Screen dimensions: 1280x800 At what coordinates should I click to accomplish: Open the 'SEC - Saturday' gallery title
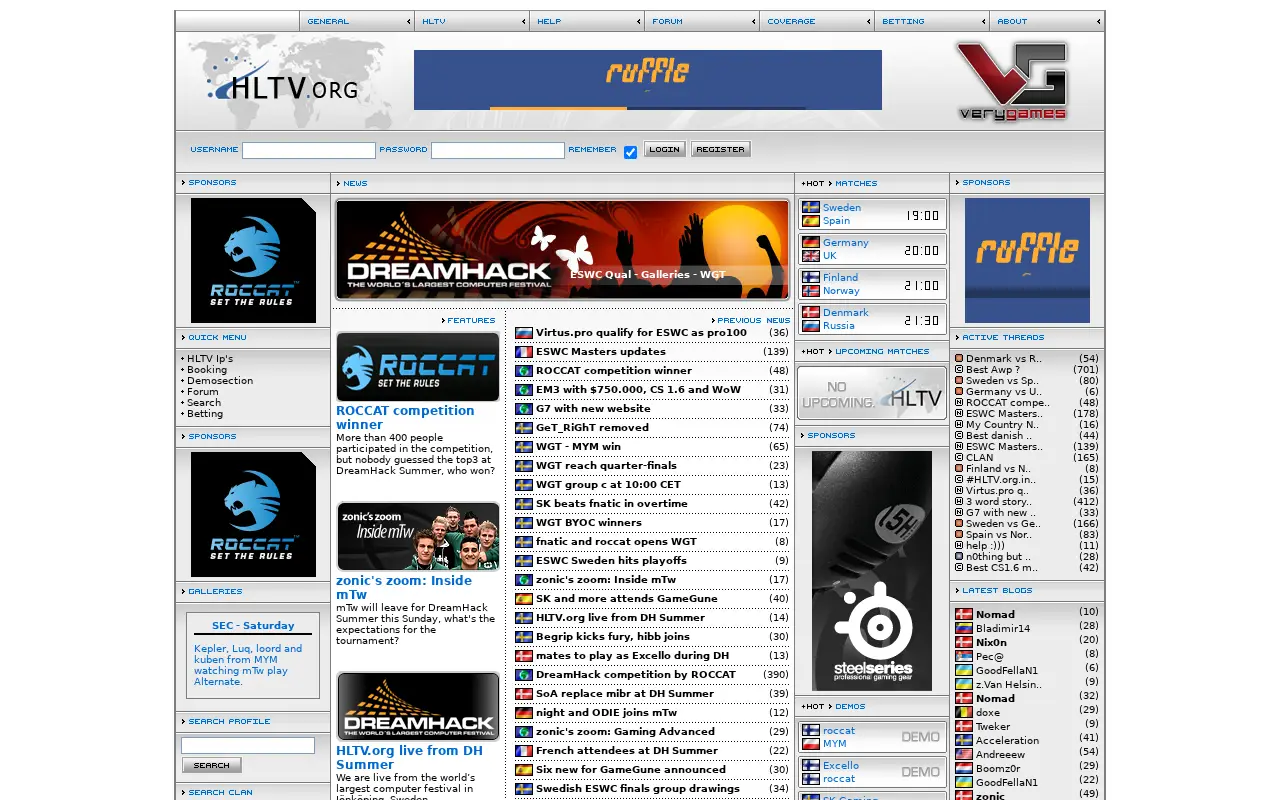(253, 626)
